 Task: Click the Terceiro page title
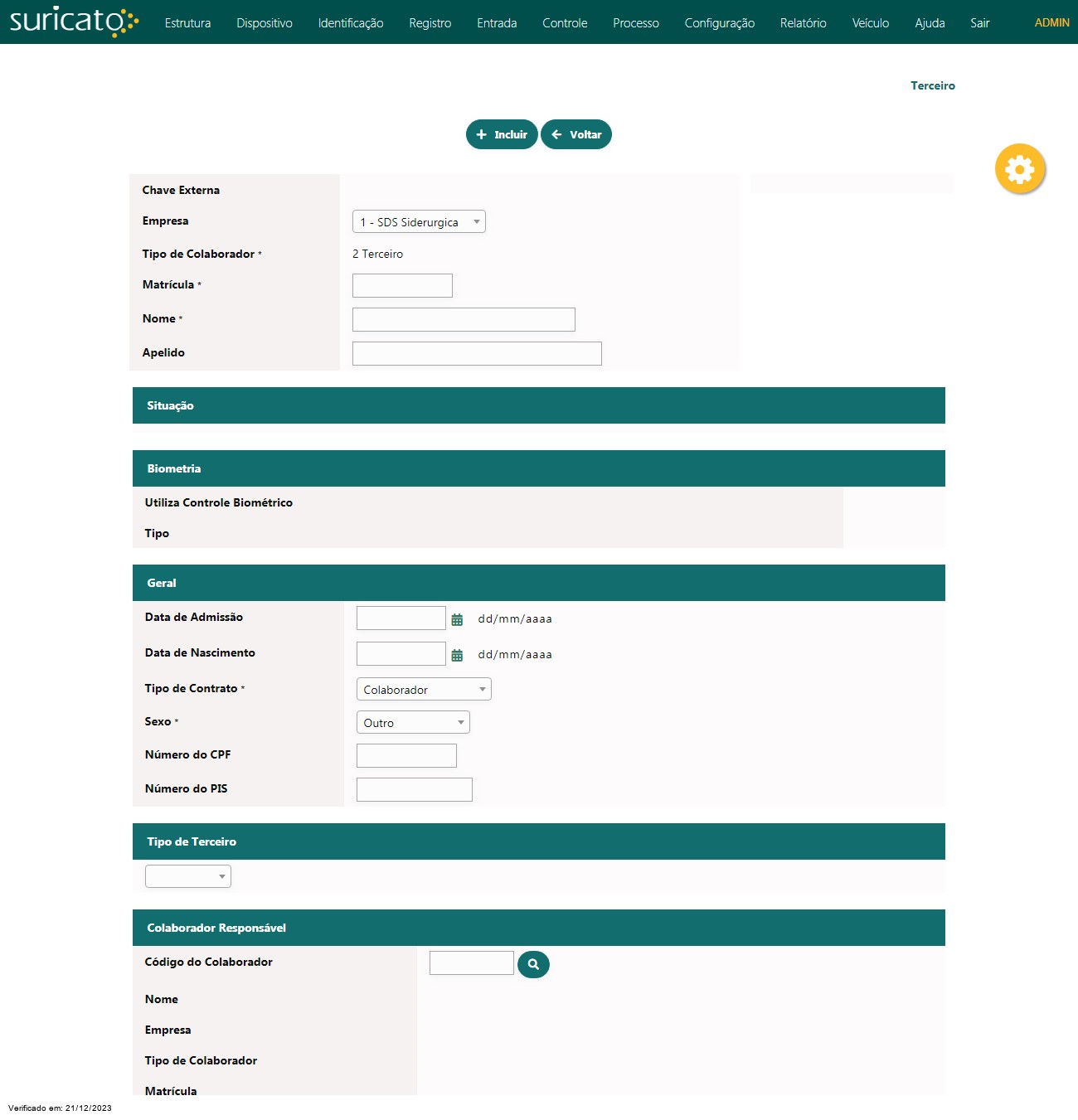point(933,85)
